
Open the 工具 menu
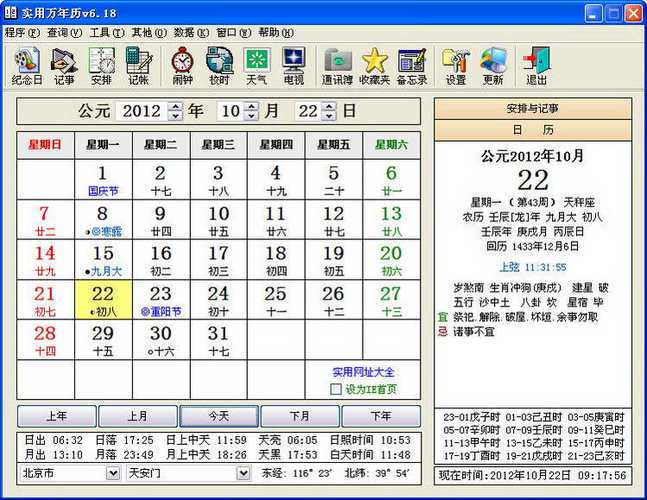coord(99,32)
